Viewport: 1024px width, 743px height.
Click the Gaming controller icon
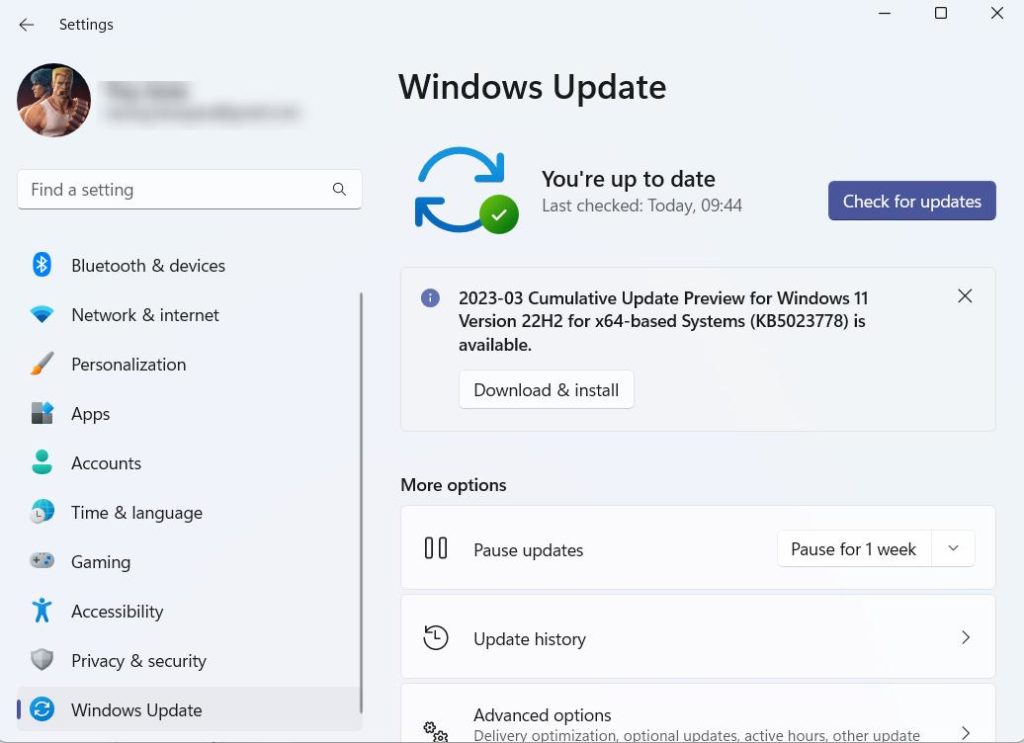point(42,562)
